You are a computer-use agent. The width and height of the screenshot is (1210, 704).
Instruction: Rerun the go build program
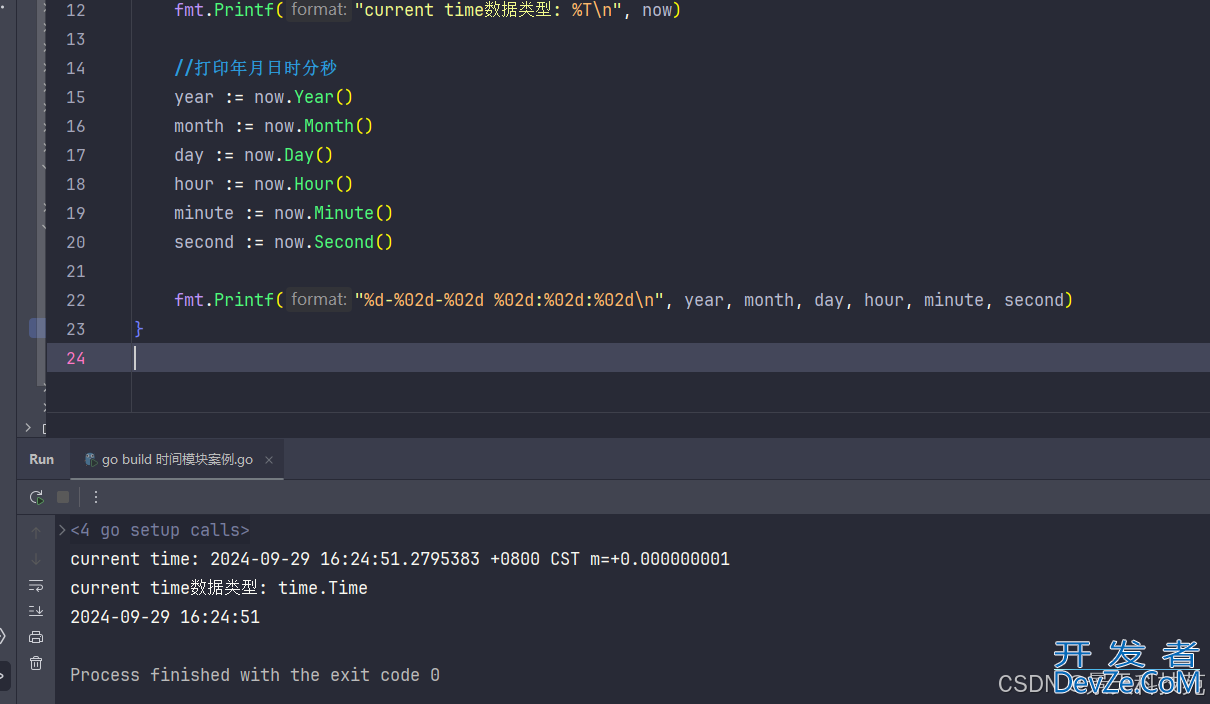pos(37,497)
